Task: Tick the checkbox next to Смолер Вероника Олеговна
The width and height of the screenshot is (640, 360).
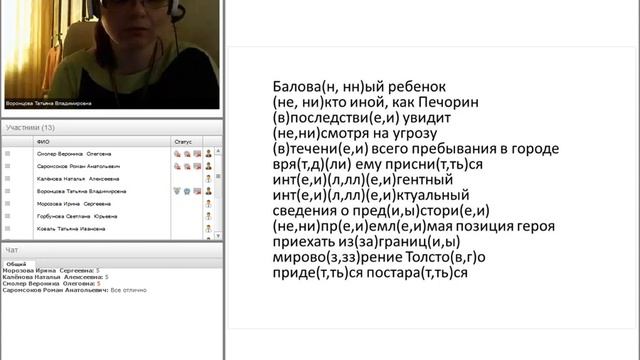Action: (7, 153)
